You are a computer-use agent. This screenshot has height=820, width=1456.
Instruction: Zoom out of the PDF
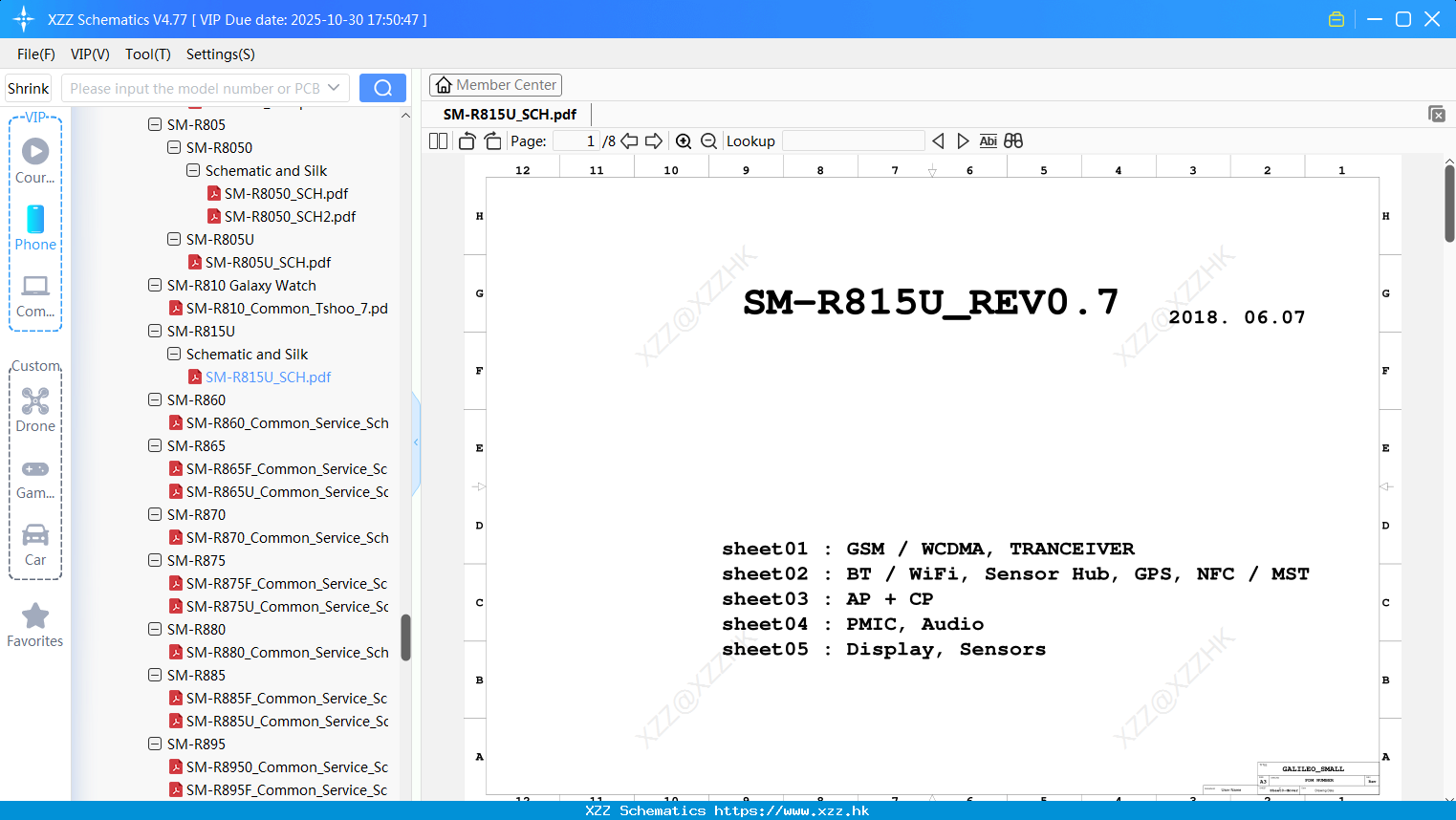tap(709, 141)
